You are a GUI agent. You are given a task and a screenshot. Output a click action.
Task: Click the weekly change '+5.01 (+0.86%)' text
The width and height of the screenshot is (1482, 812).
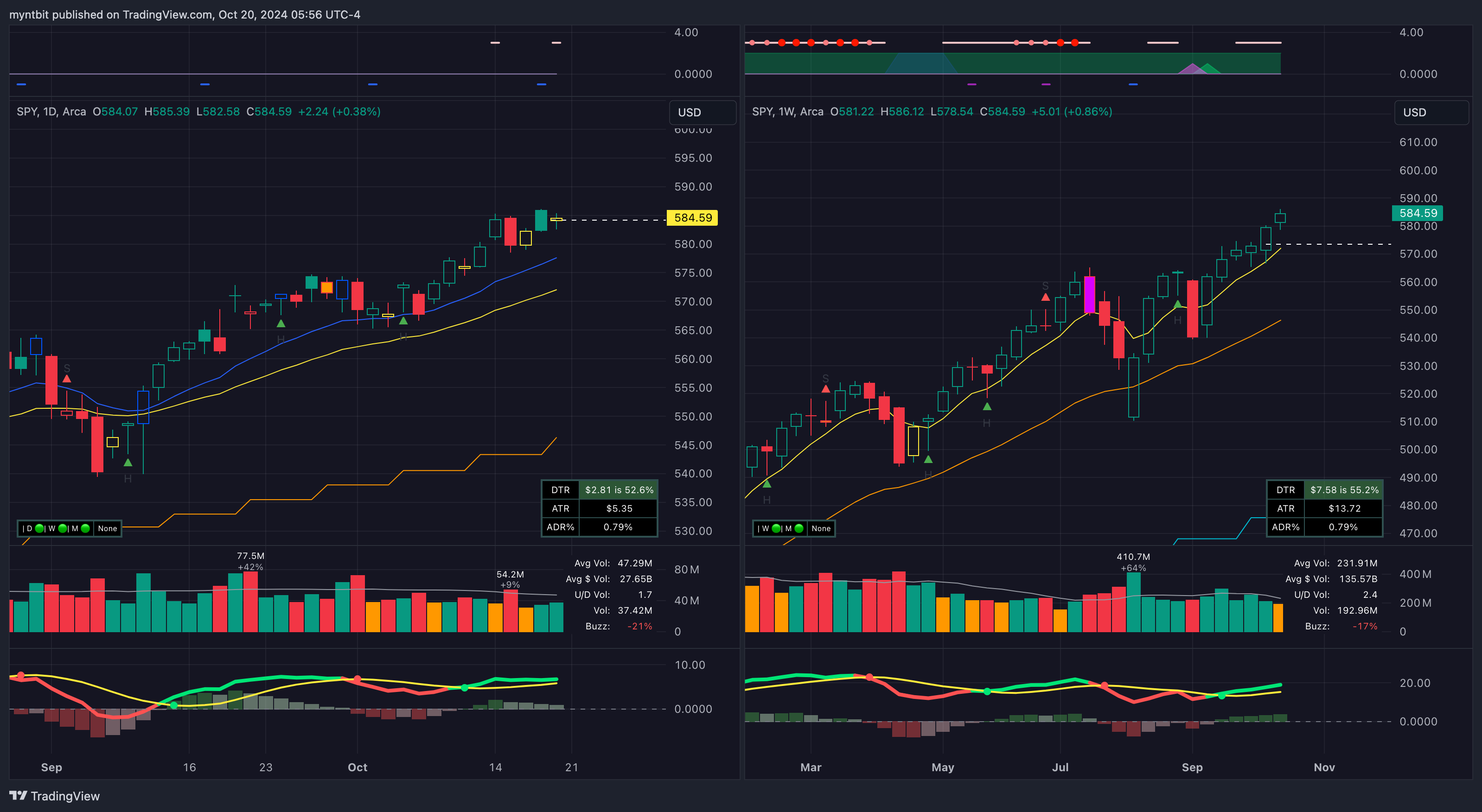coord(1072,112)
